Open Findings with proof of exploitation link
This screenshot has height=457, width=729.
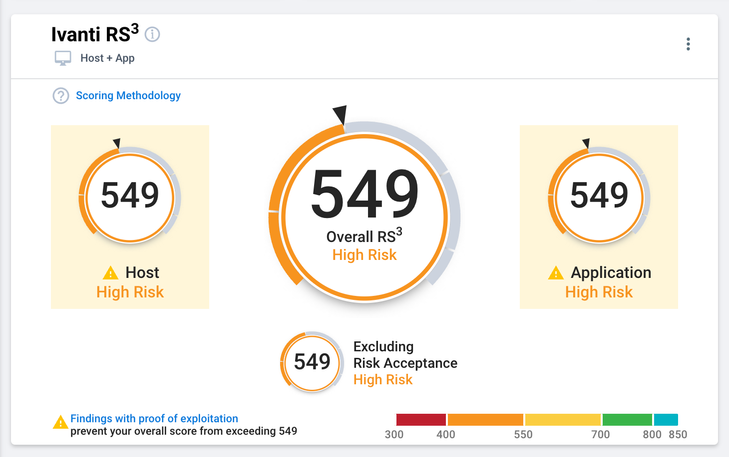coord(154,418)
